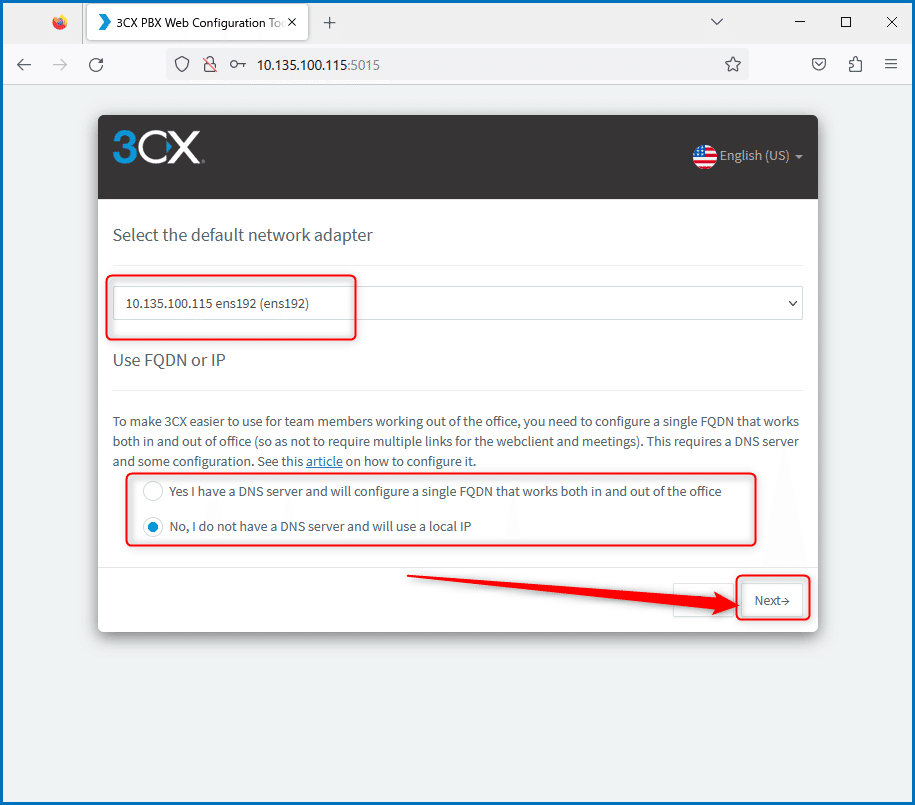
Task: Select the 'Yes I have a DNS server' option
Action: pos(153,492)
